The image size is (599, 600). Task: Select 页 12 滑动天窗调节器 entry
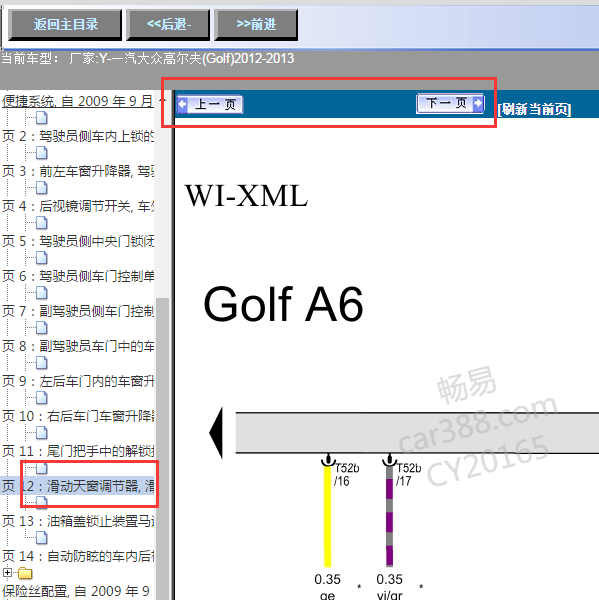pyautogui.click(x=78, y=486)
